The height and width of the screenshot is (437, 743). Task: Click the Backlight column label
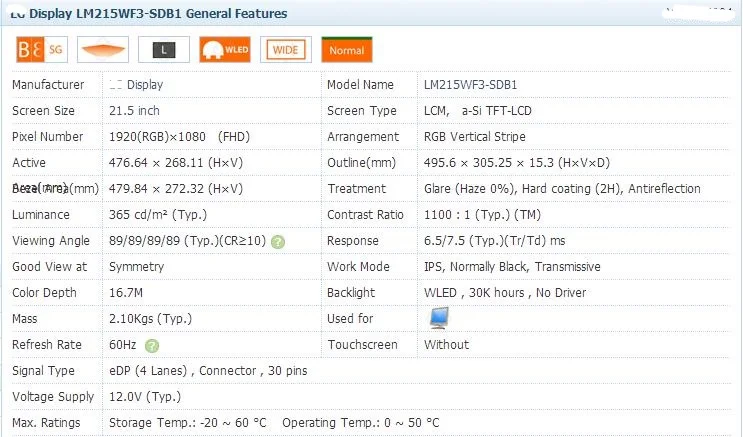pyautogui.click(x=351, y=293)
